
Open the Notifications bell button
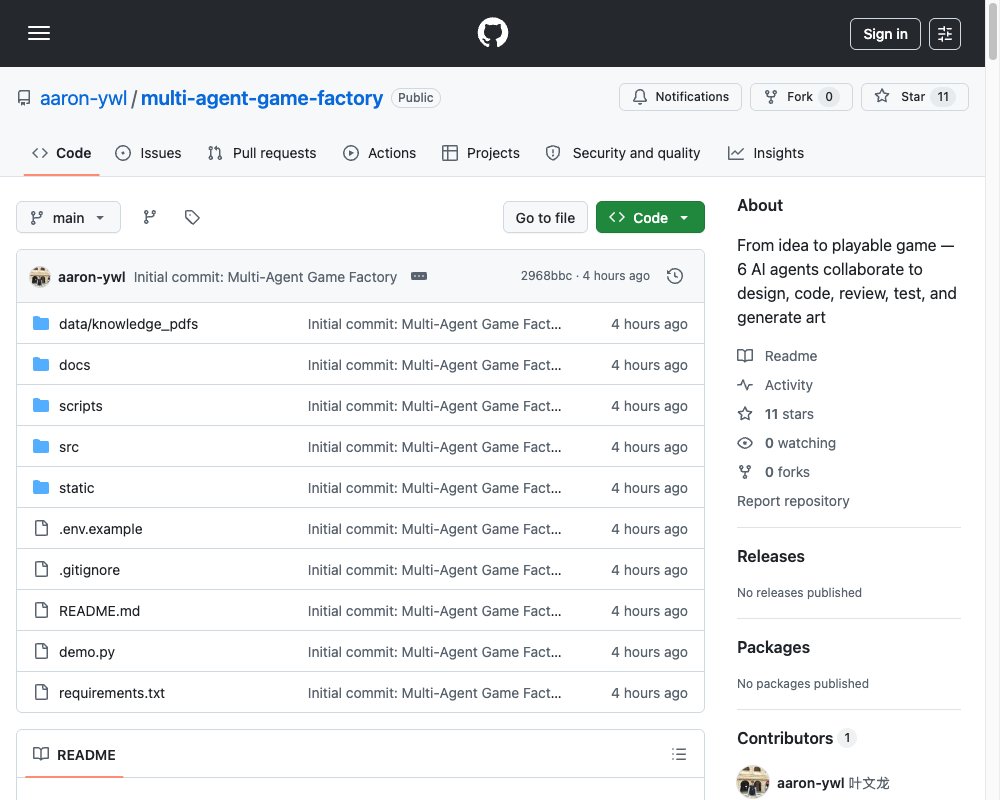680,97
